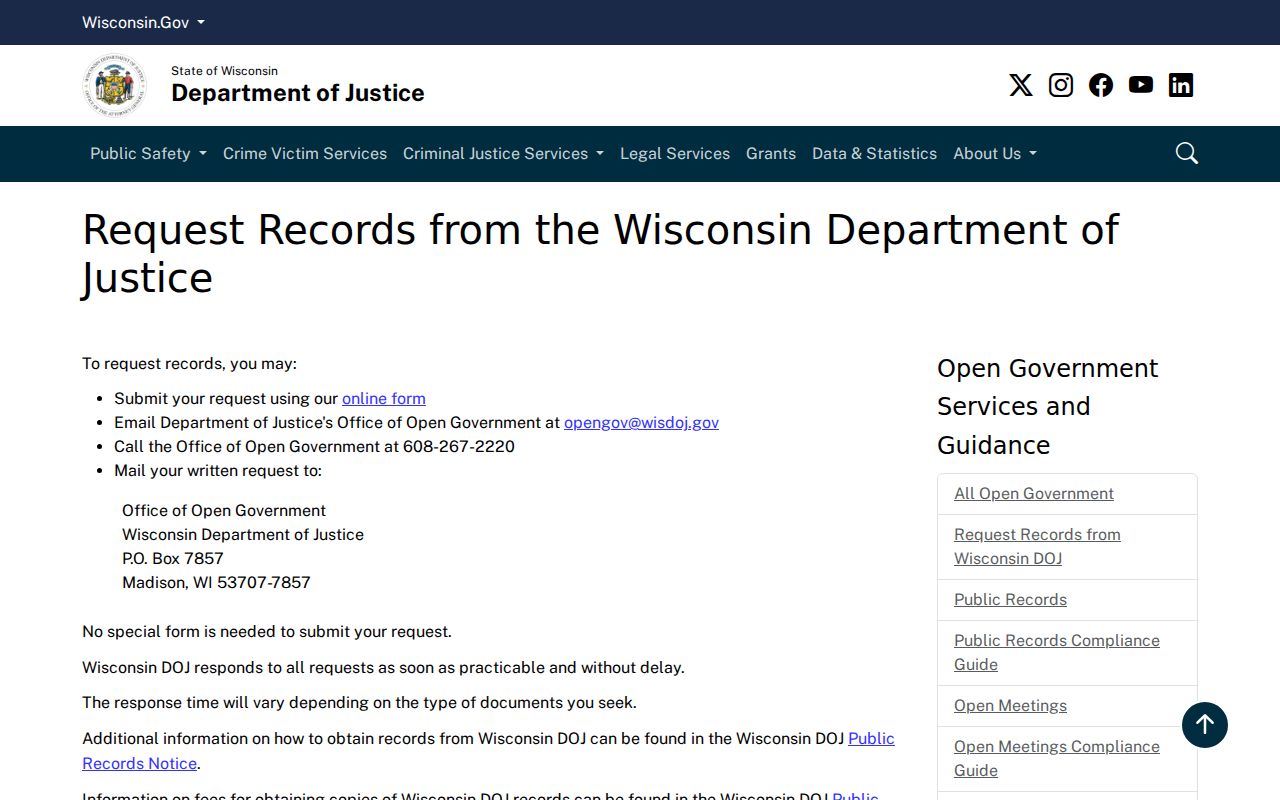
Task: Click the phone number 608-267-2220
Action: click(459, 446)
